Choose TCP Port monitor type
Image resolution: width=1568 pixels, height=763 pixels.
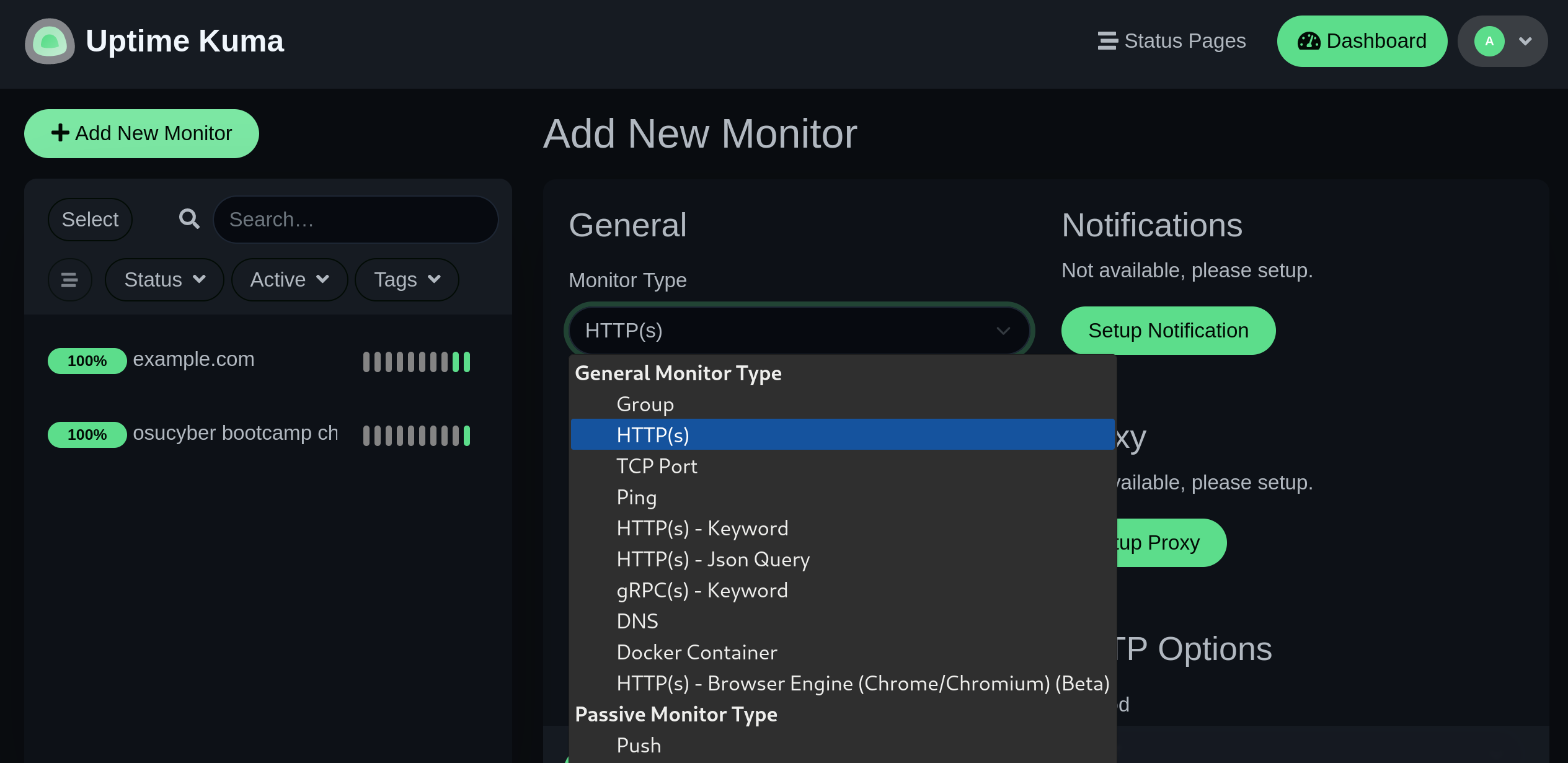[843, 466]
